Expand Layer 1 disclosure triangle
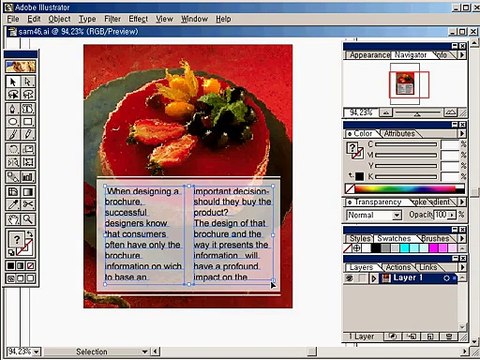The width and height of the screenshot is (480, 360). (374, 278)
